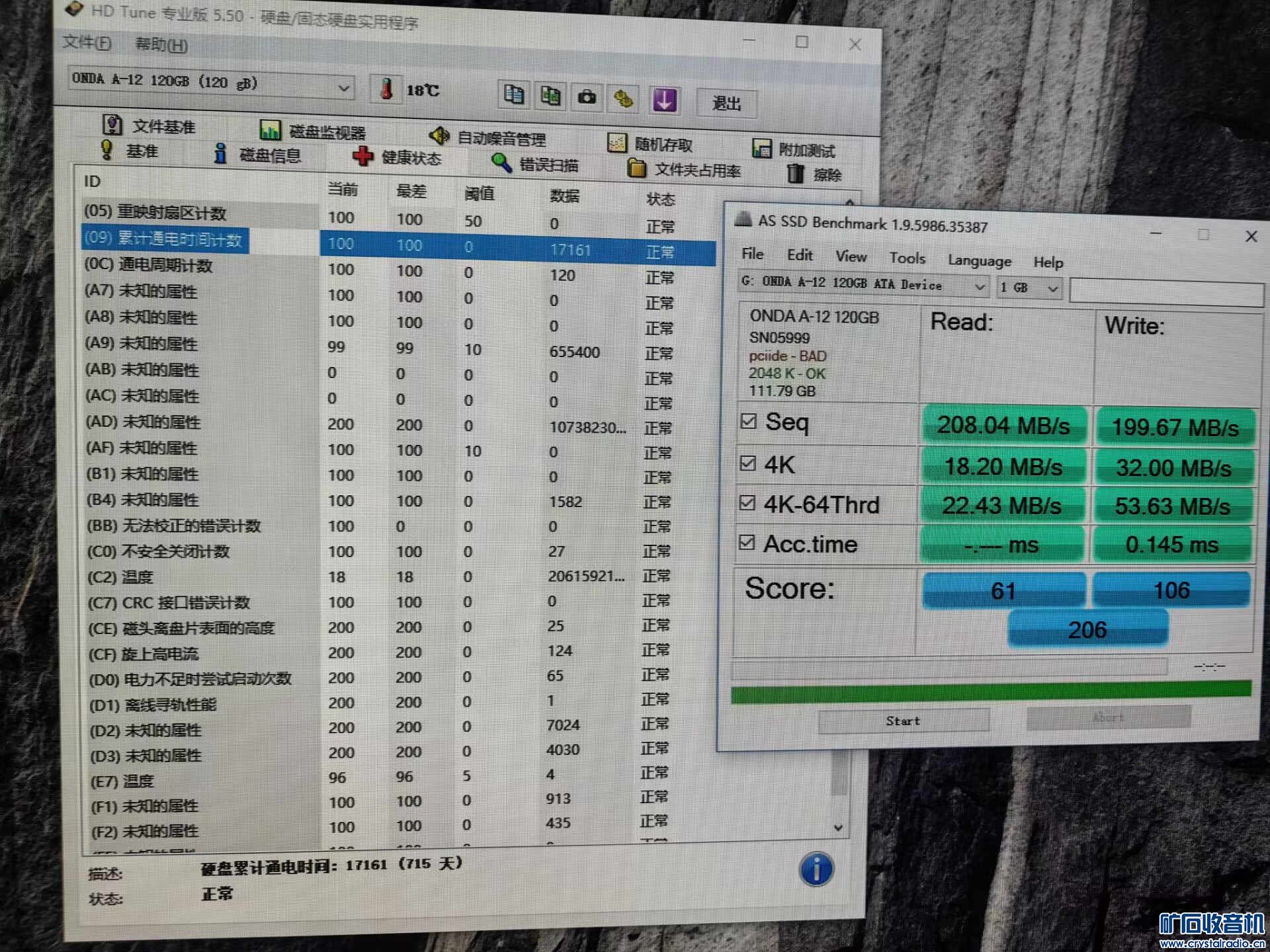The width and height of the screenshot is (1270, 952).
Task: Open the 1 GB test size dropdown
Action: tap(1052, 288)
